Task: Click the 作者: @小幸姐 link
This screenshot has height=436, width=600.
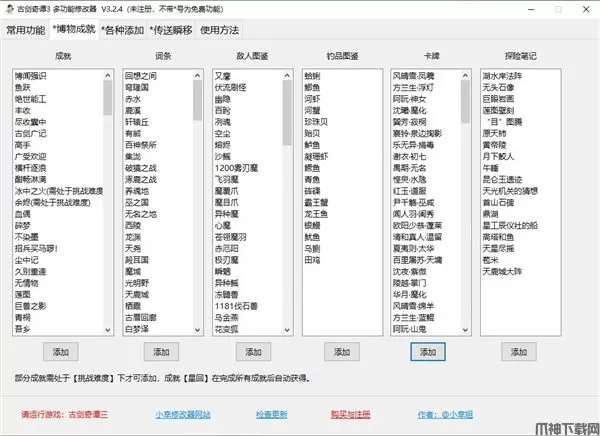Action: click(x=445, y=415)
